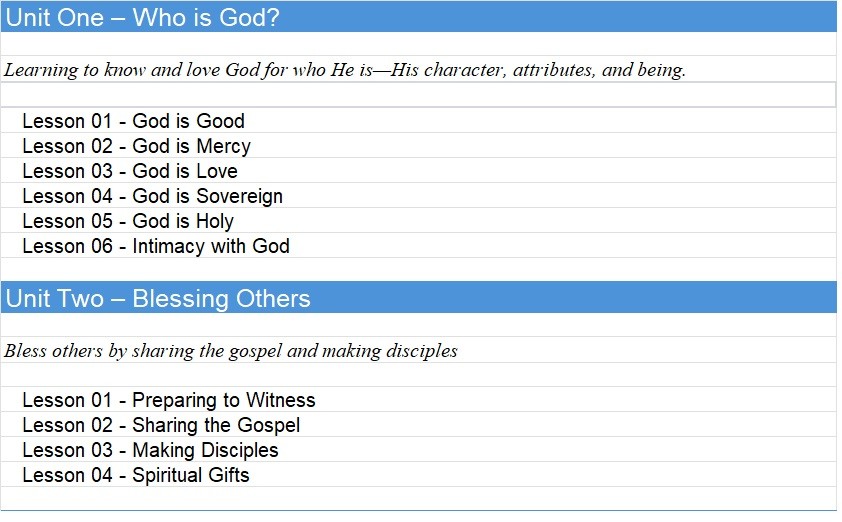This screenshot has height=522, width=842.
Task: Click the outlined empty cell above Lesson 01
Action: pos(418,95)
